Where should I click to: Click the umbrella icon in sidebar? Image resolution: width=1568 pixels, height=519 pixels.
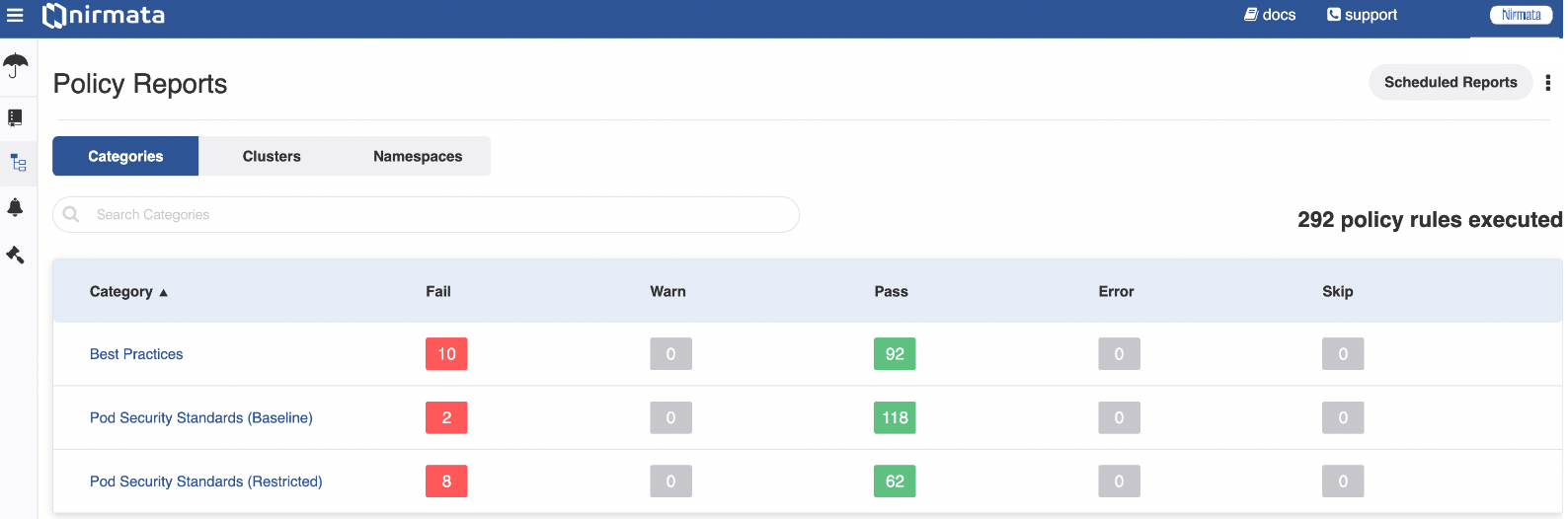16,66
